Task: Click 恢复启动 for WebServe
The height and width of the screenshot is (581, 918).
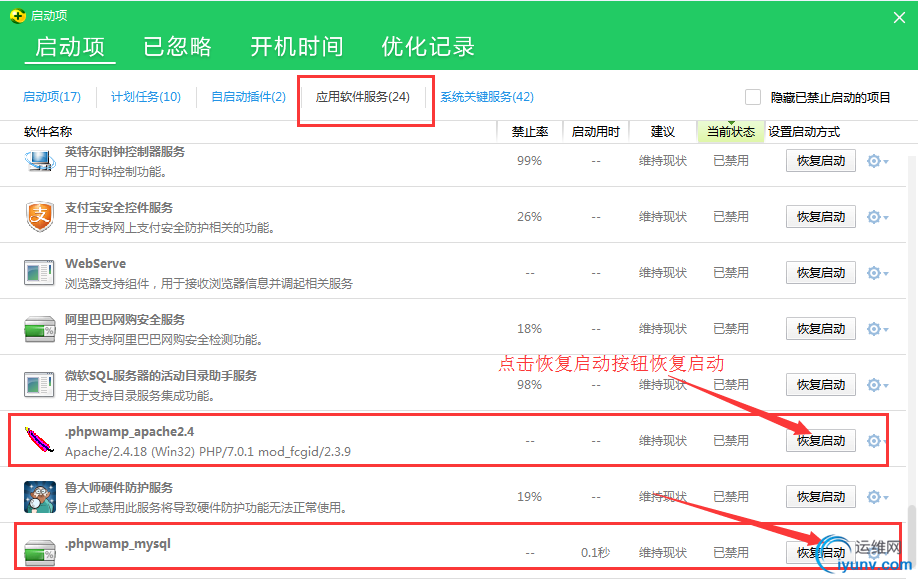Action: click(x=820, y=273)
